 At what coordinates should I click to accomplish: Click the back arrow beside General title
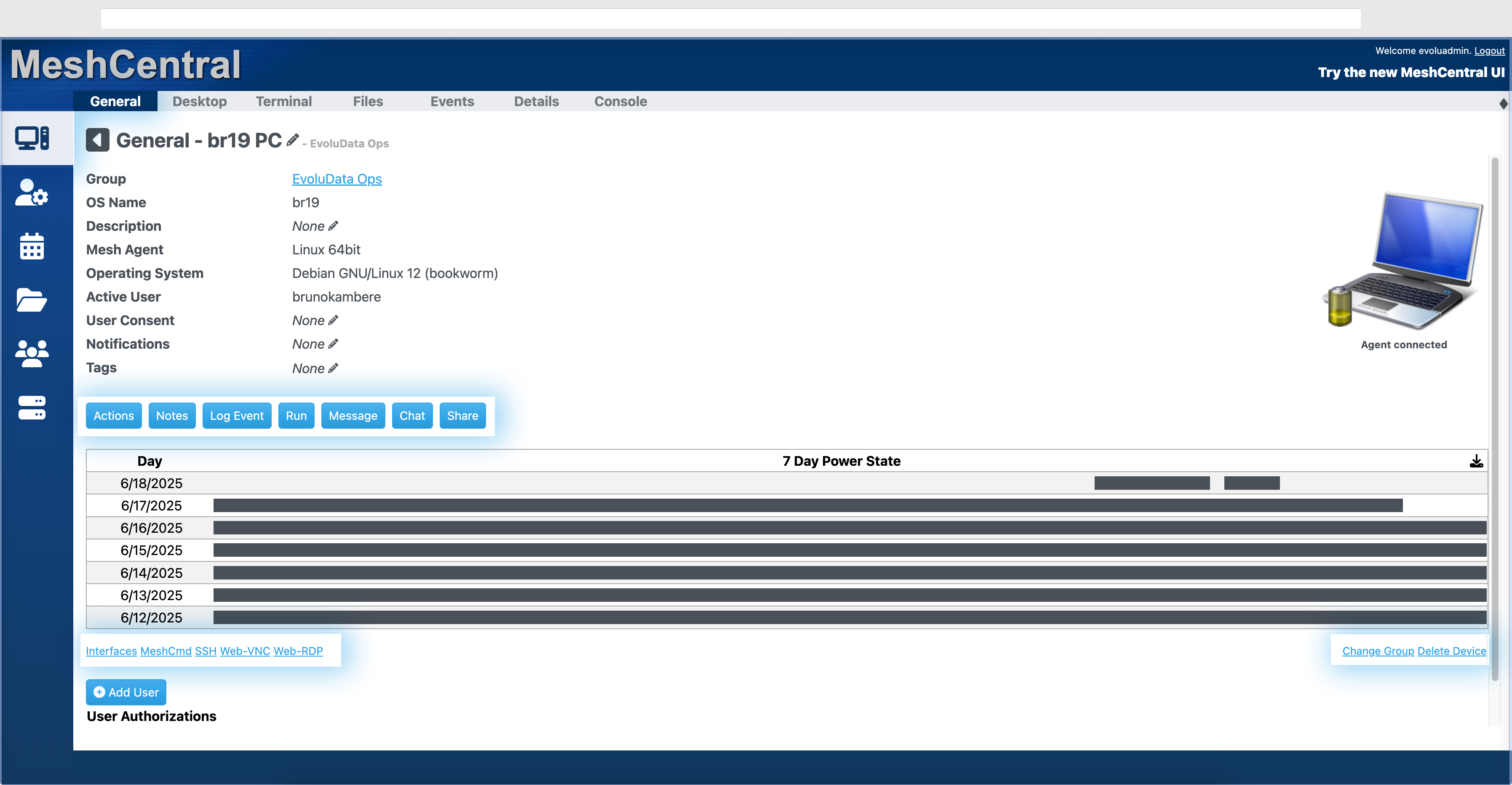(x=97, y=140)
